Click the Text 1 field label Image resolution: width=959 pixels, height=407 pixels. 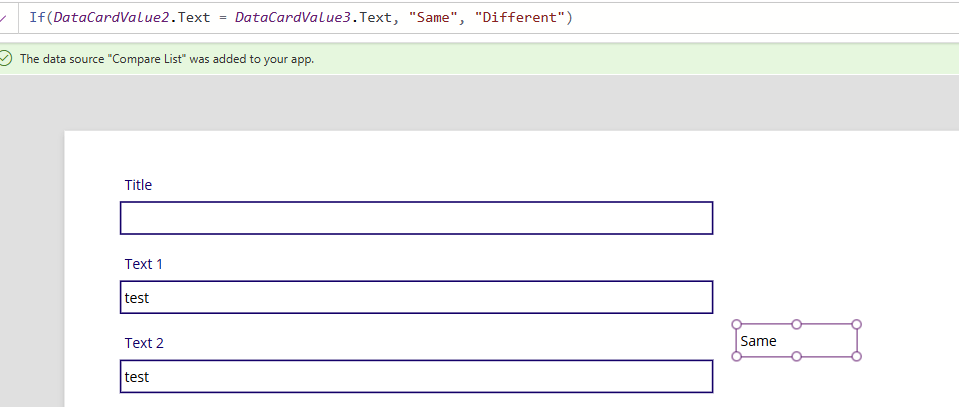point(144,264)
